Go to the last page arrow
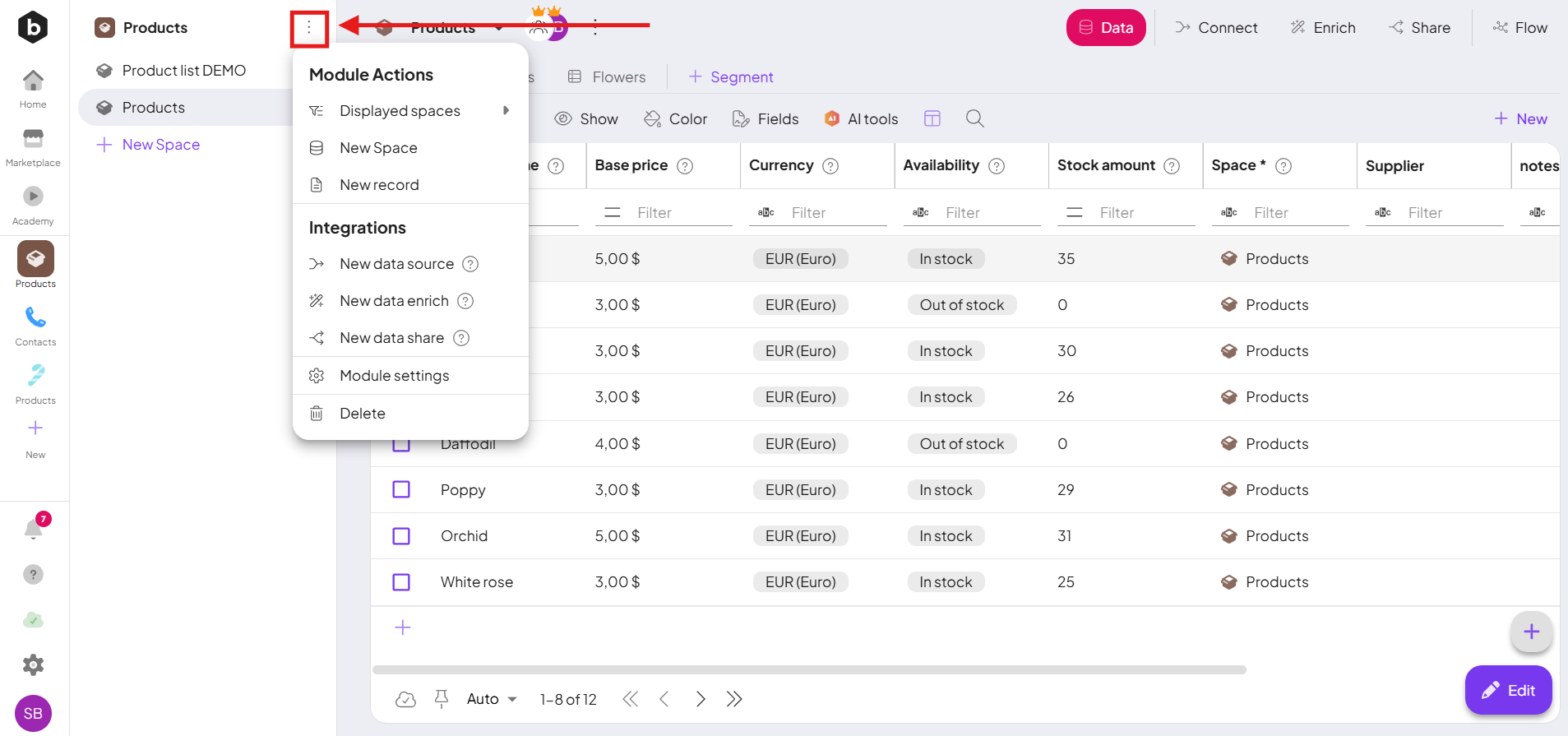 click(734, 699)
